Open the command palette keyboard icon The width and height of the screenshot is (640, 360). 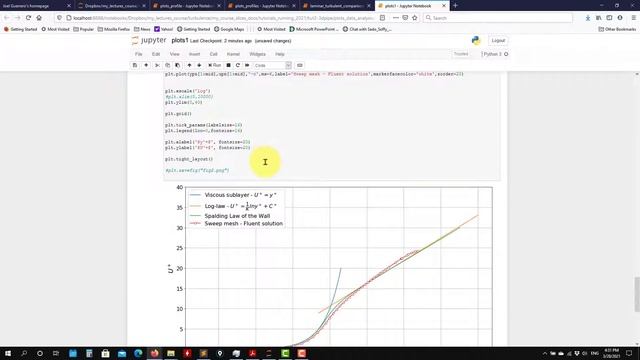(300, 65)
